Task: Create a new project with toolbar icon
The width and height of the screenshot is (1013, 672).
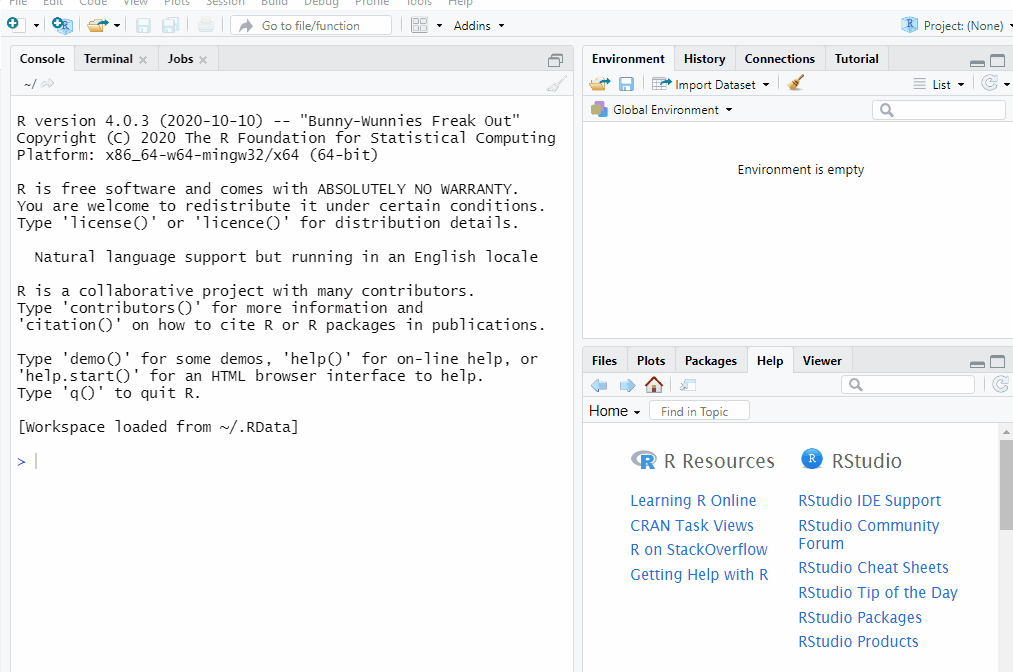Action: coord(62,25)
